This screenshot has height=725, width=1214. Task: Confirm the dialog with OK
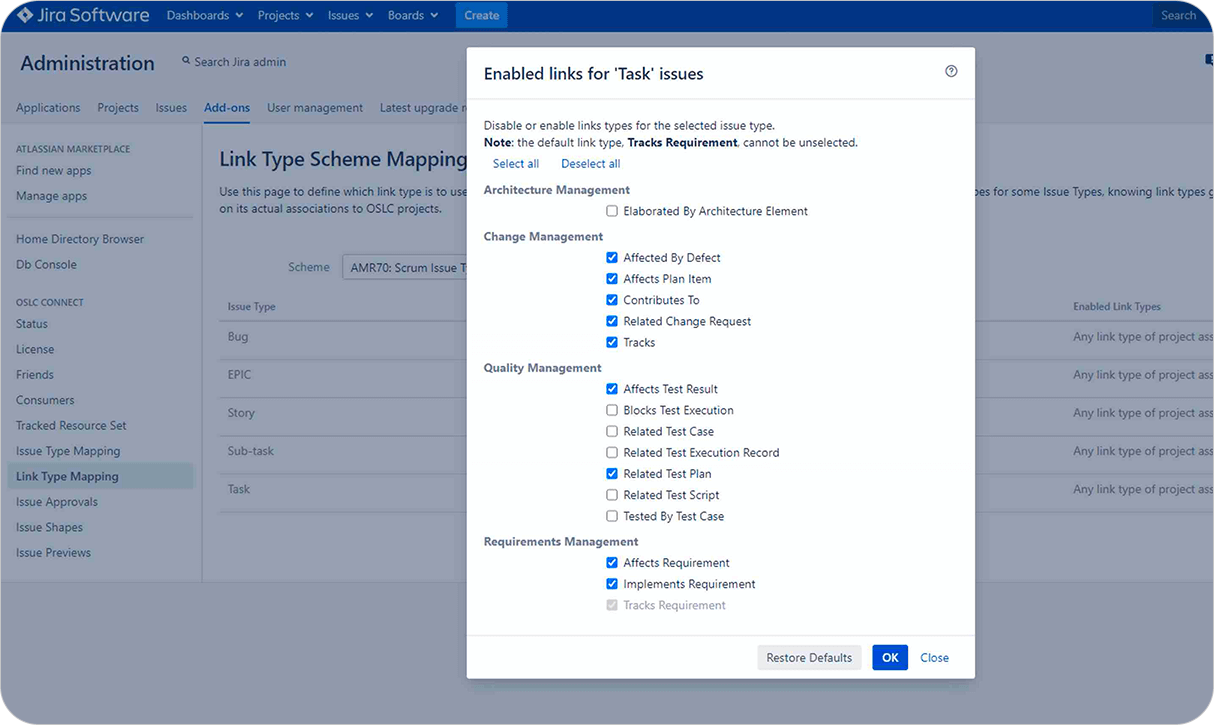click(x=890, y=657)
